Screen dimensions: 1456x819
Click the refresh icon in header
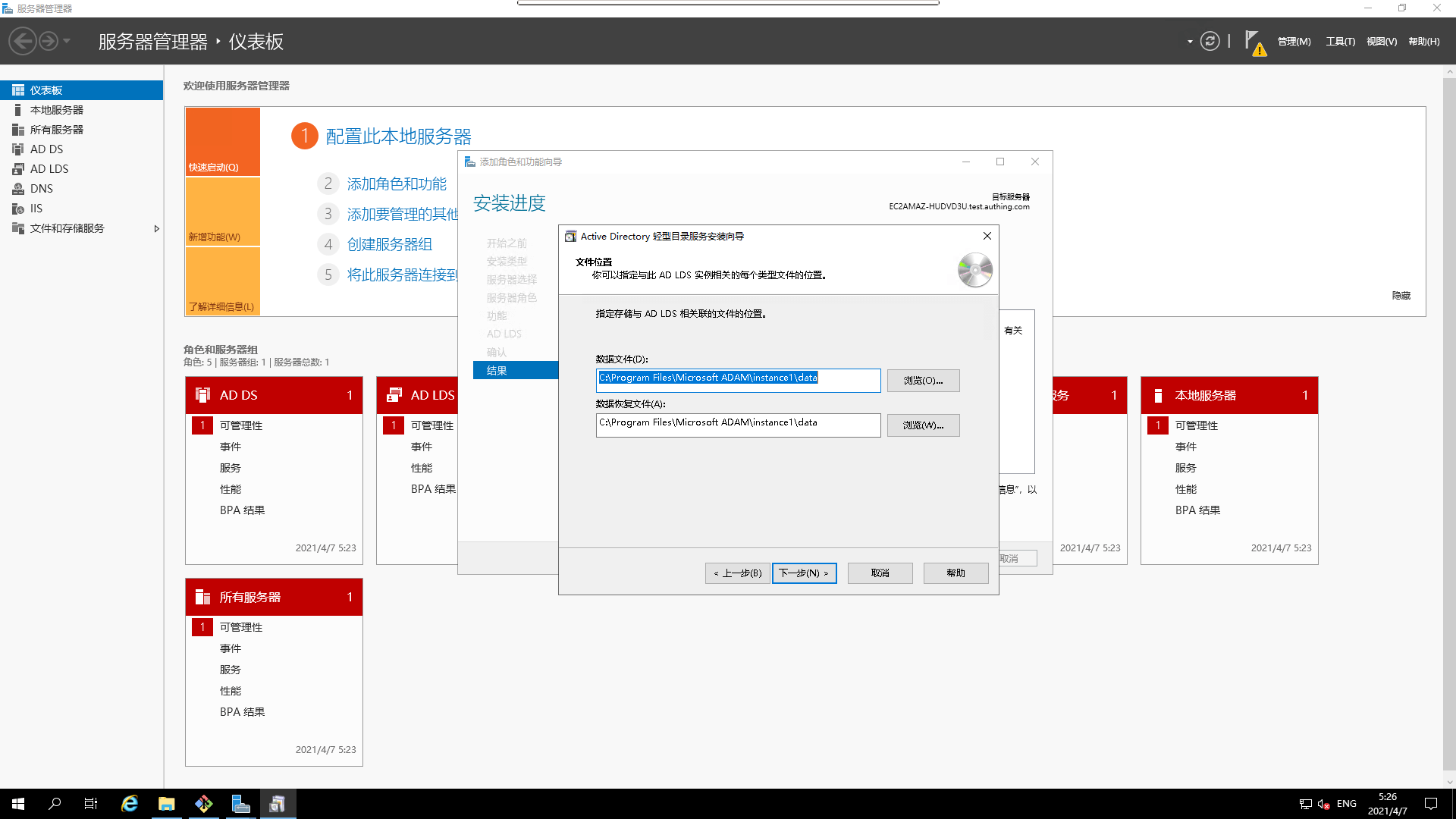[x=1210, y=41]
